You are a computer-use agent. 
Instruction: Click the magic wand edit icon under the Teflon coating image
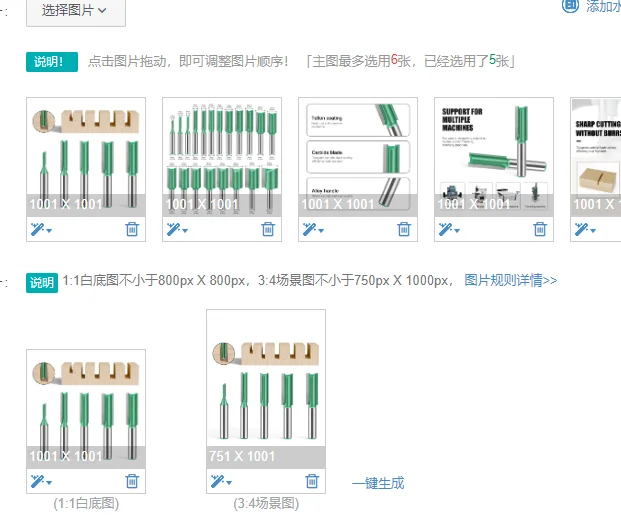(x=309, y=229)
